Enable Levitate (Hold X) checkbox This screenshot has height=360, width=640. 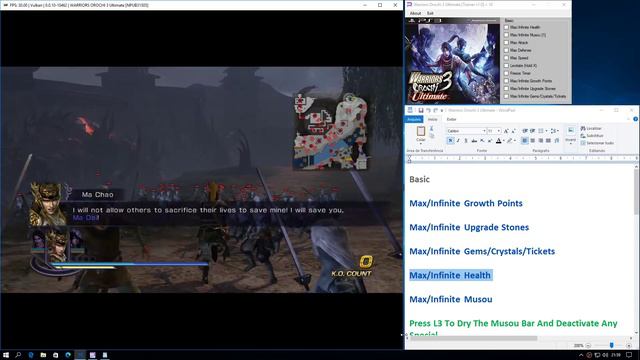[507, 65]
